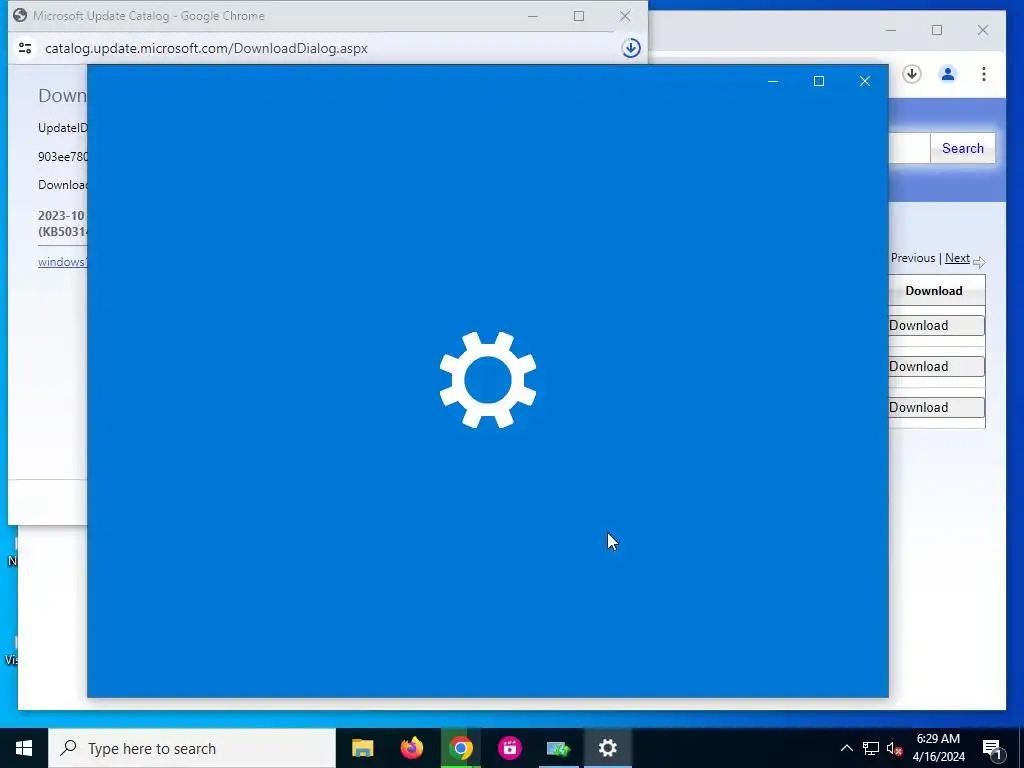Screen dimensions: 1024x768
Task: Open the Chrome three-dot menu
Action: pyautogui.click(x=984, y=74)
